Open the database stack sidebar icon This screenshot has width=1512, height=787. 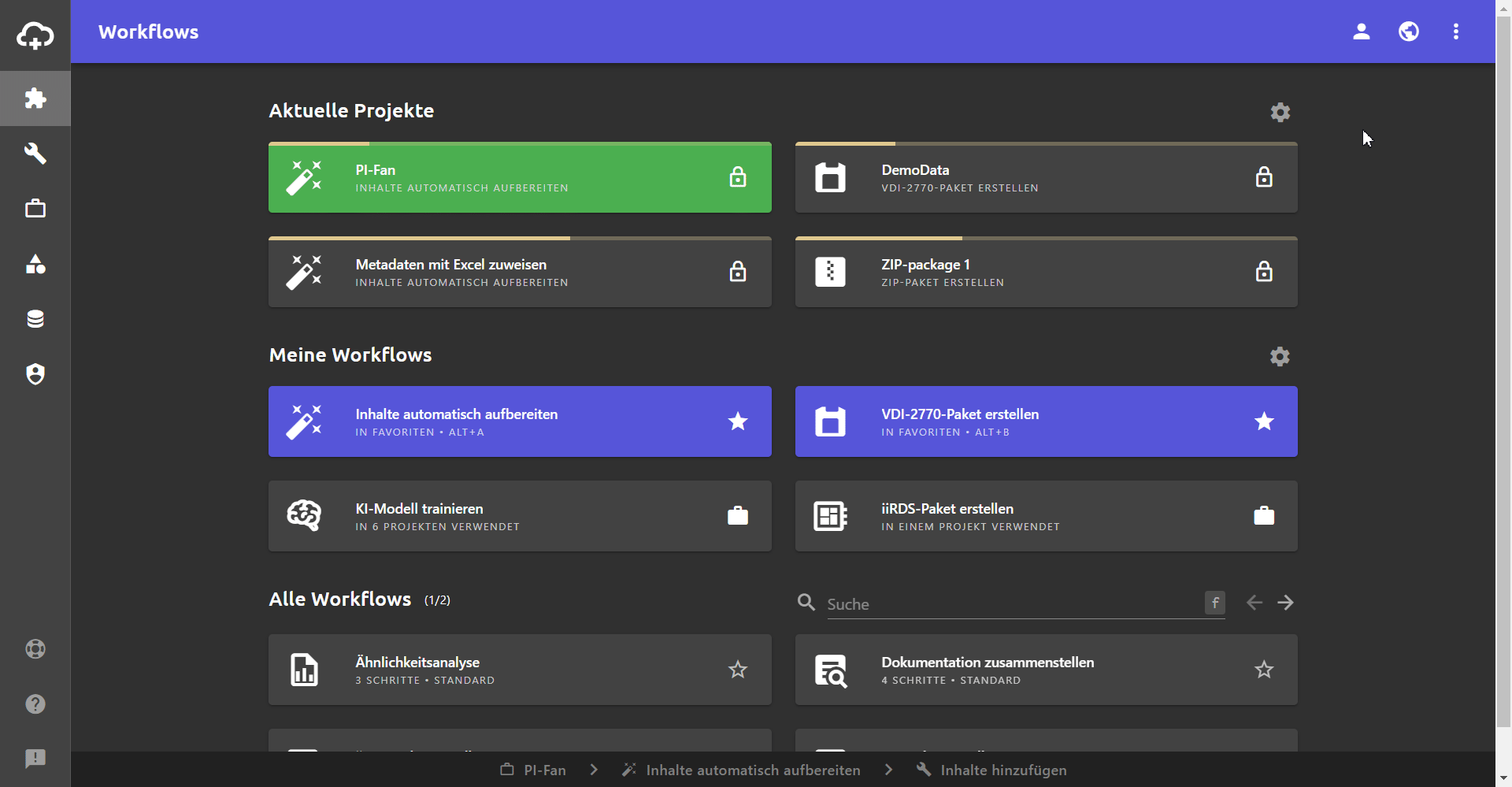[x=35, y=319]
